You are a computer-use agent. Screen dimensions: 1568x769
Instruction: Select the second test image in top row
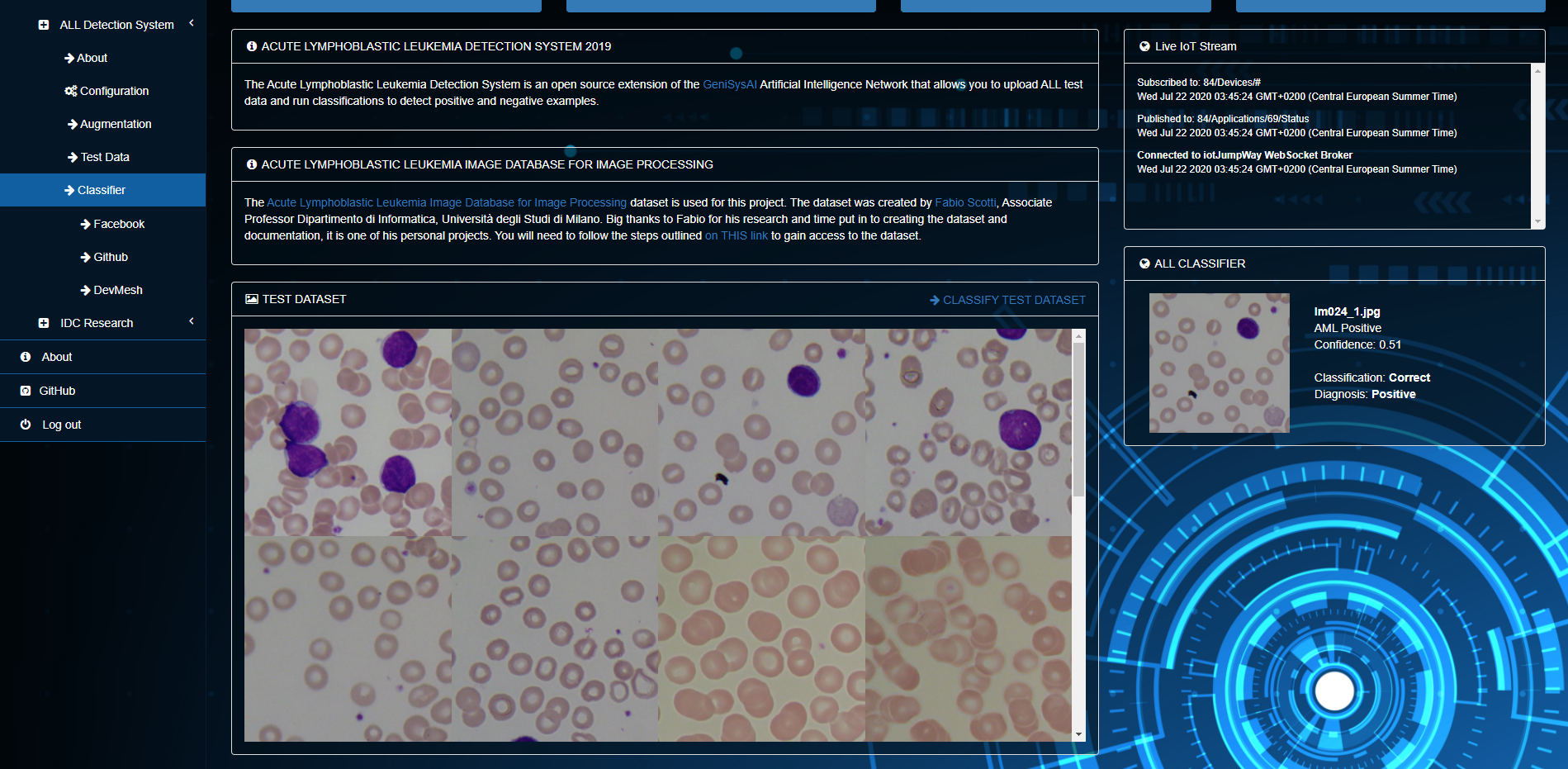(x=555, y=432)
